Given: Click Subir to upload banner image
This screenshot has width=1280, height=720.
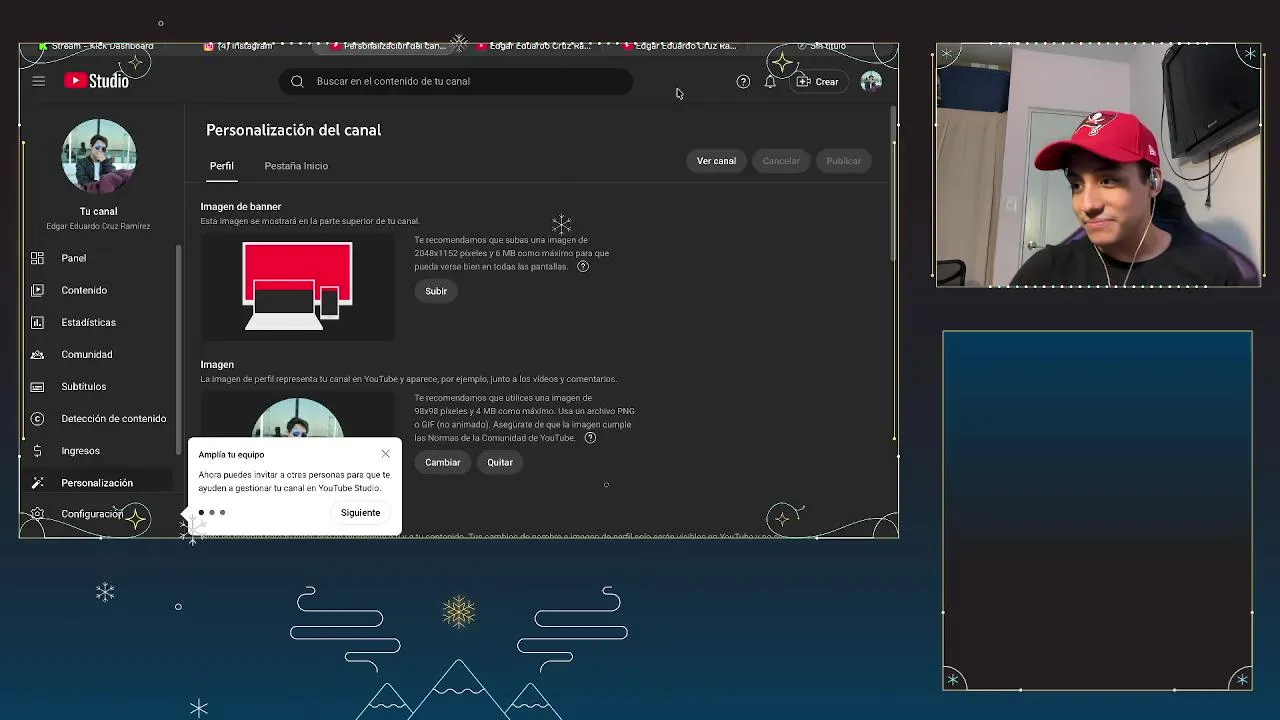Looking at the screenshot, I should click(436, 291).
